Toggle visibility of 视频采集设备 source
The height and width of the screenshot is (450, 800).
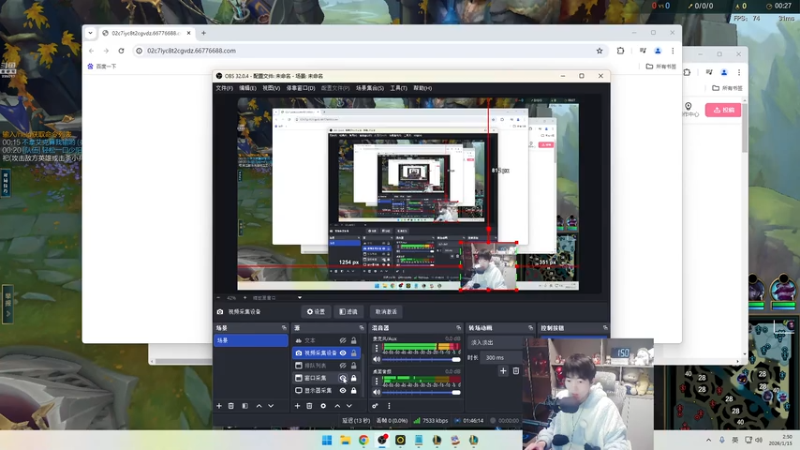pos(343,353)
